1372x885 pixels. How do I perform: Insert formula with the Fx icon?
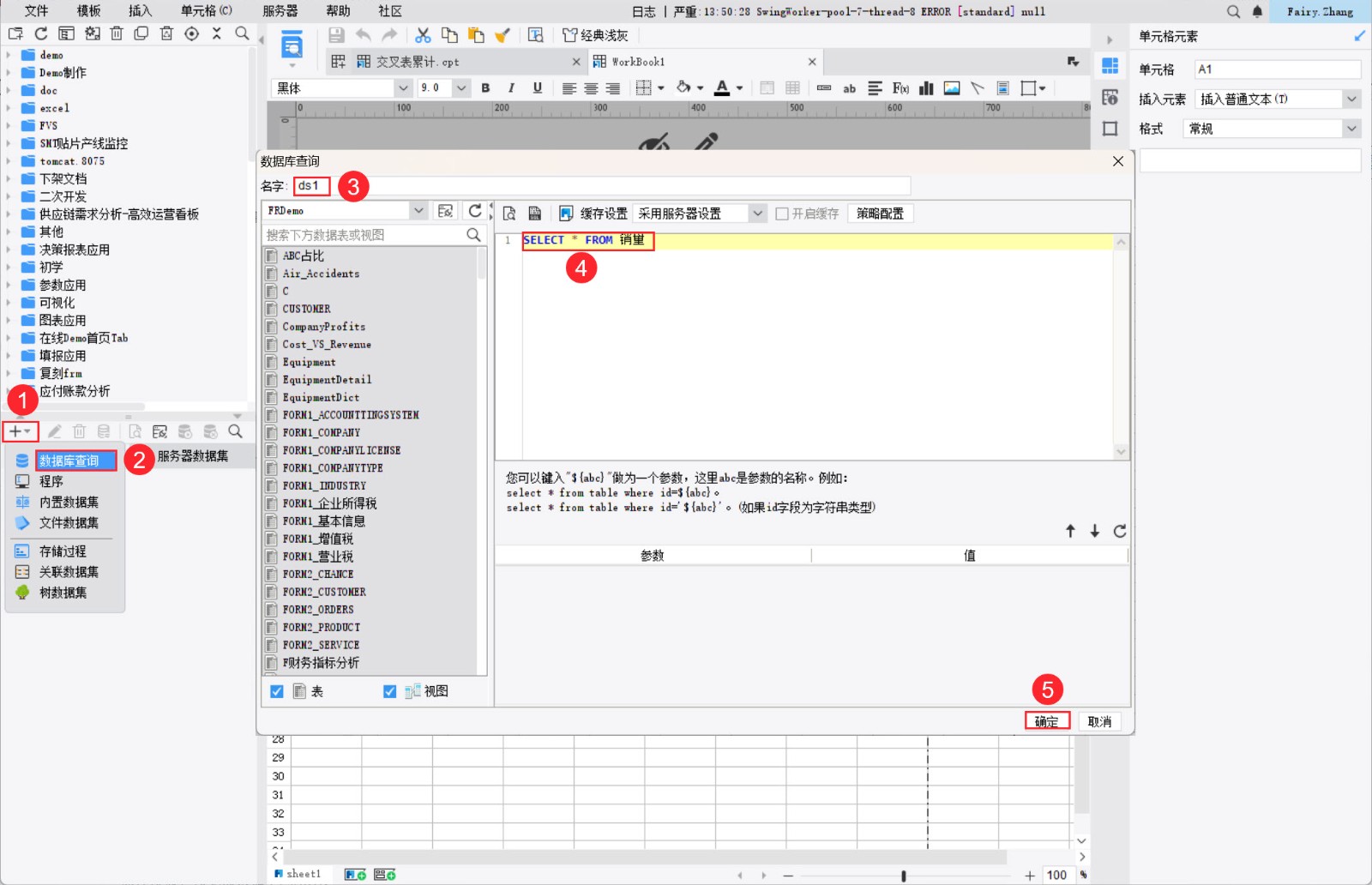900,88
